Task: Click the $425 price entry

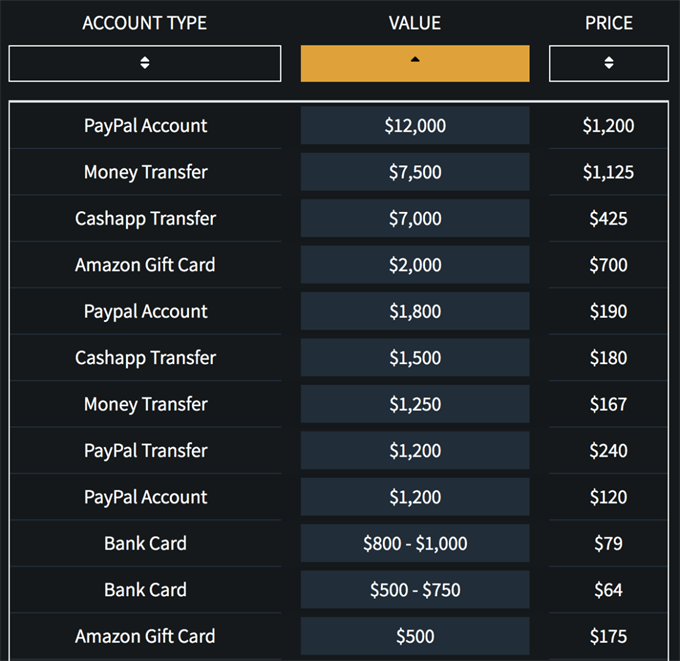Action: (x=608, y=218)
